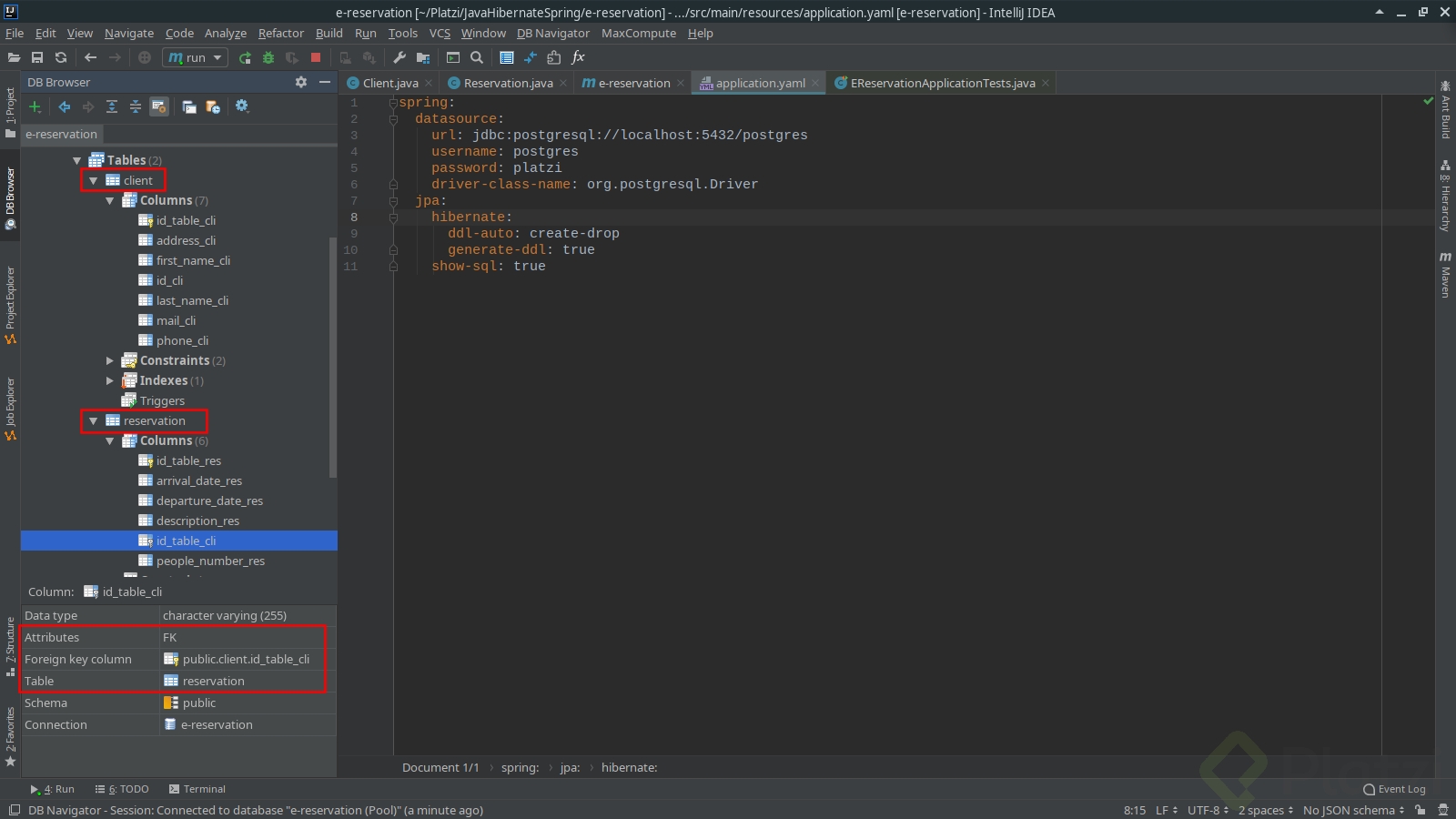Click the blue arrows SQL icon in toolbar
The height and width of the screenshot is (819, 1456).
pyautogui.click(x=531, y=57)
